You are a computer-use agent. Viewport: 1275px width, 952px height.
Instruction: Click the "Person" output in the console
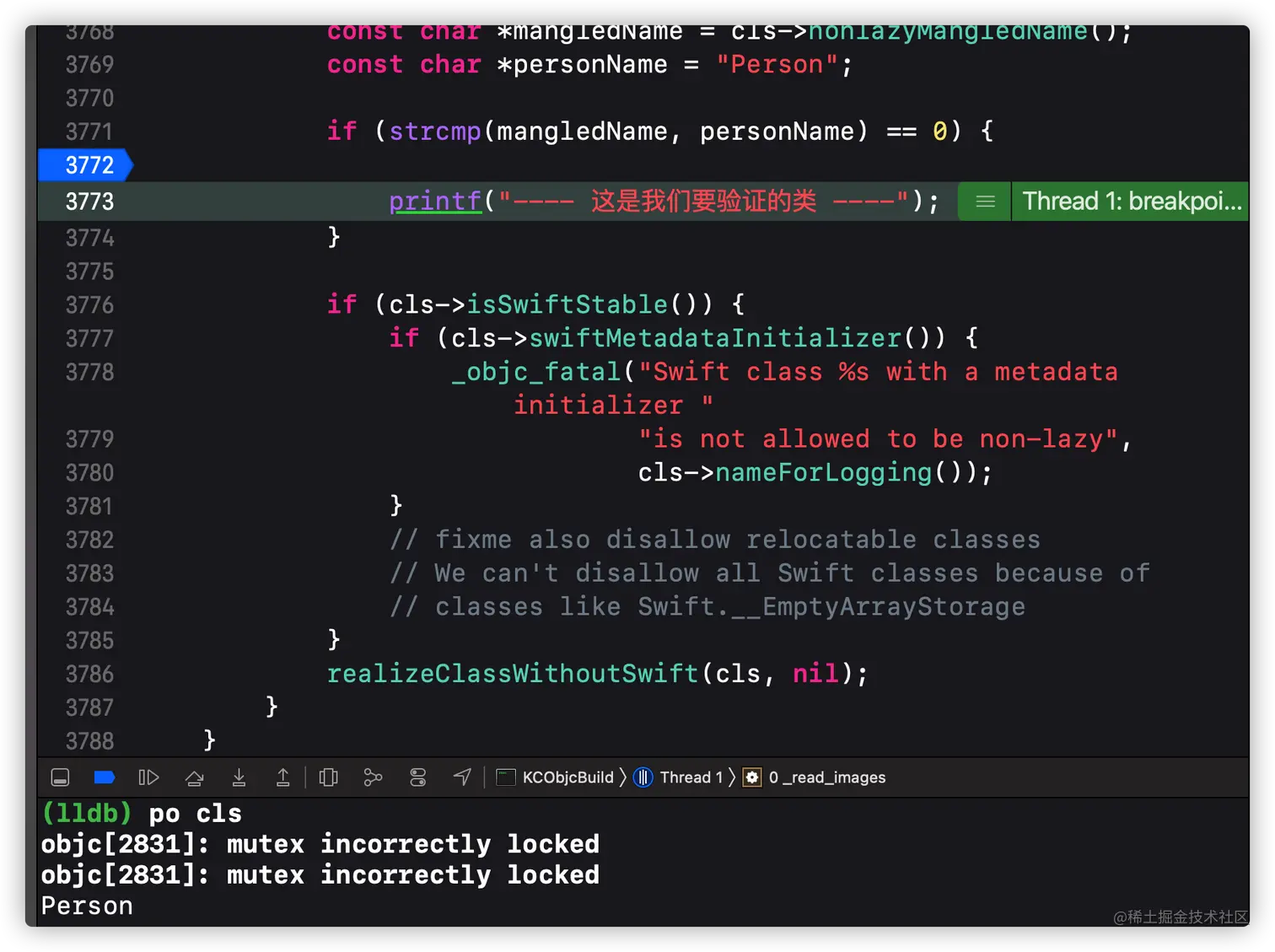(87, 906)
